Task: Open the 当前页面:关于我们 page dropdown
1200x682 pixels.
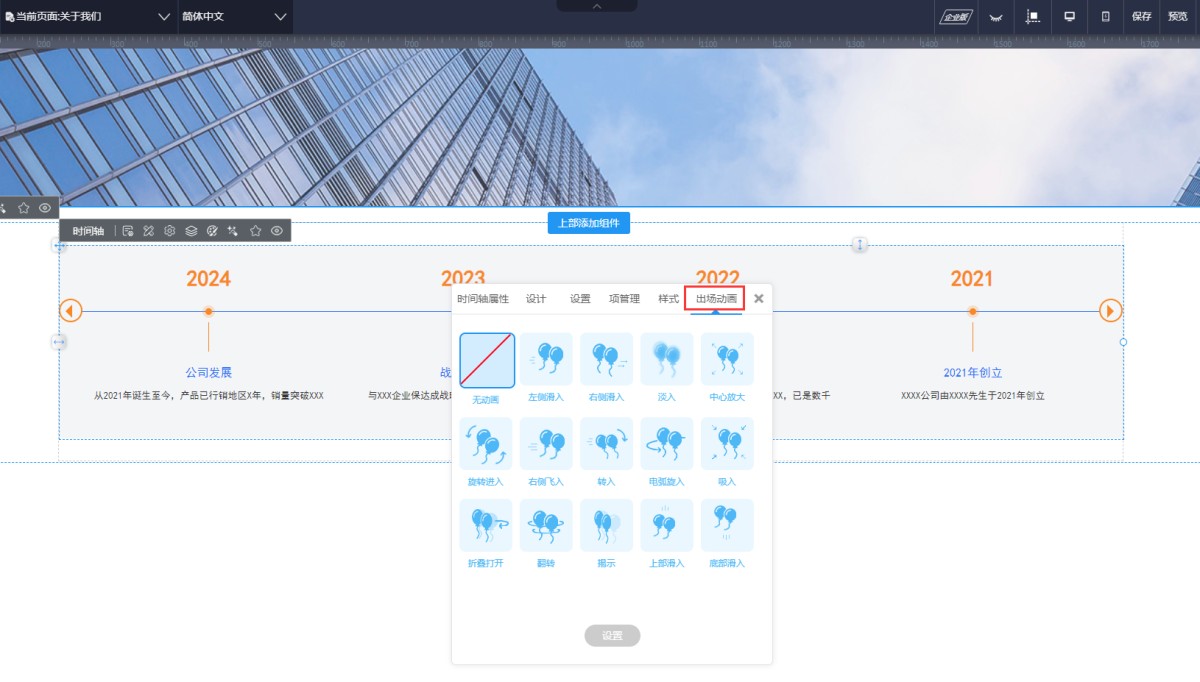Action: tap(88, 17)
